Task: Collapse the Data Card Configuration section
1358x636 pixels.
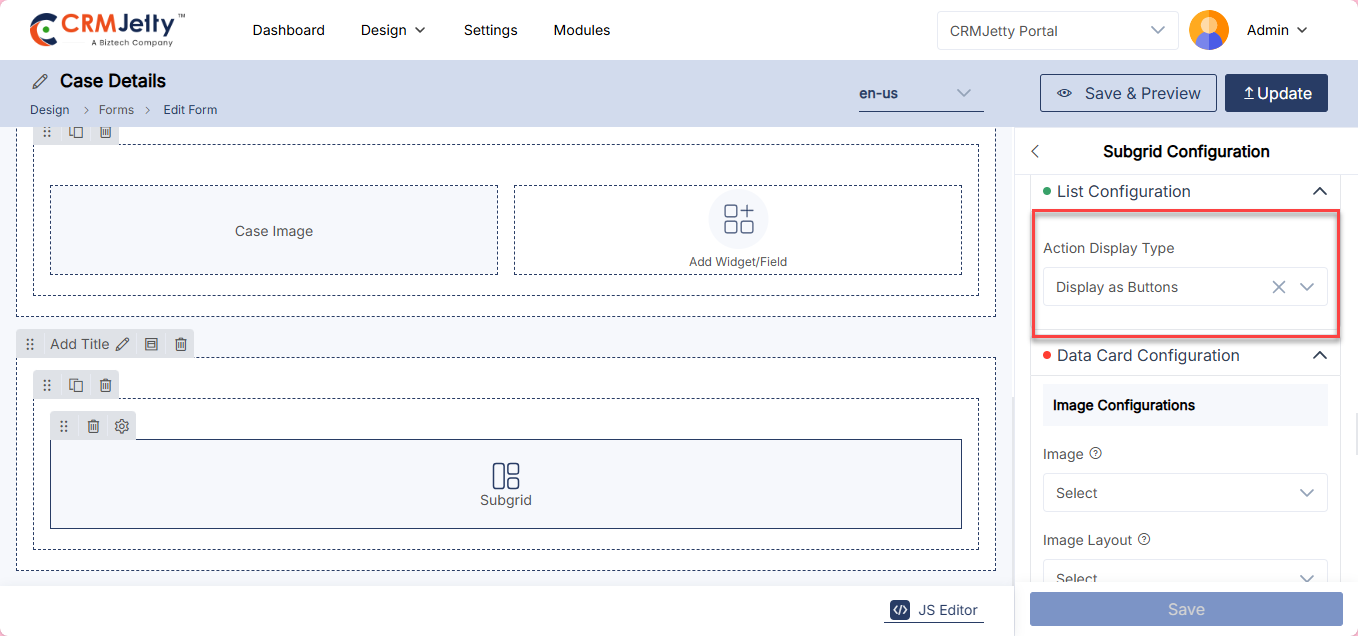Action: [x=1320, y=355]
